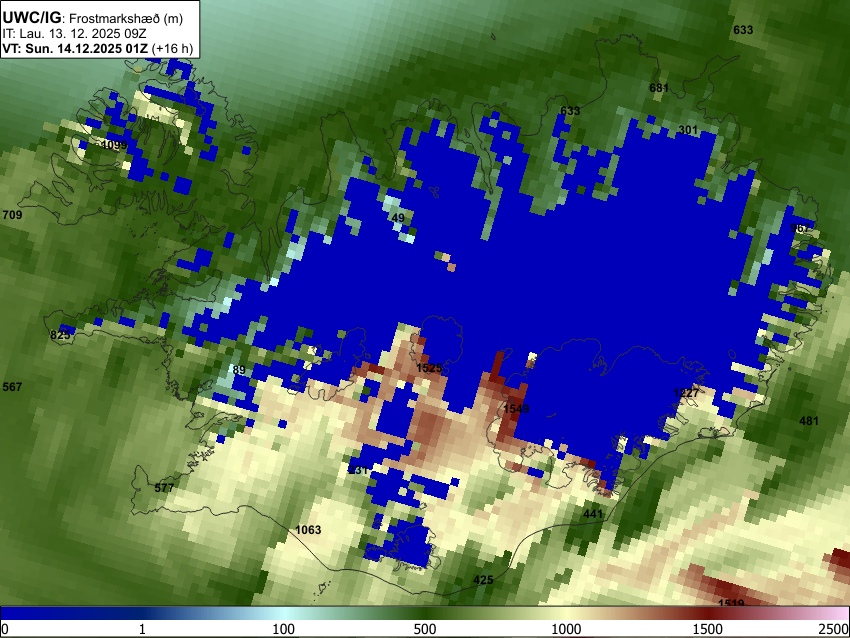850x638 pixels.
Task: Click the '2500' tick on the color scale
Action: [x=834, y=629]
